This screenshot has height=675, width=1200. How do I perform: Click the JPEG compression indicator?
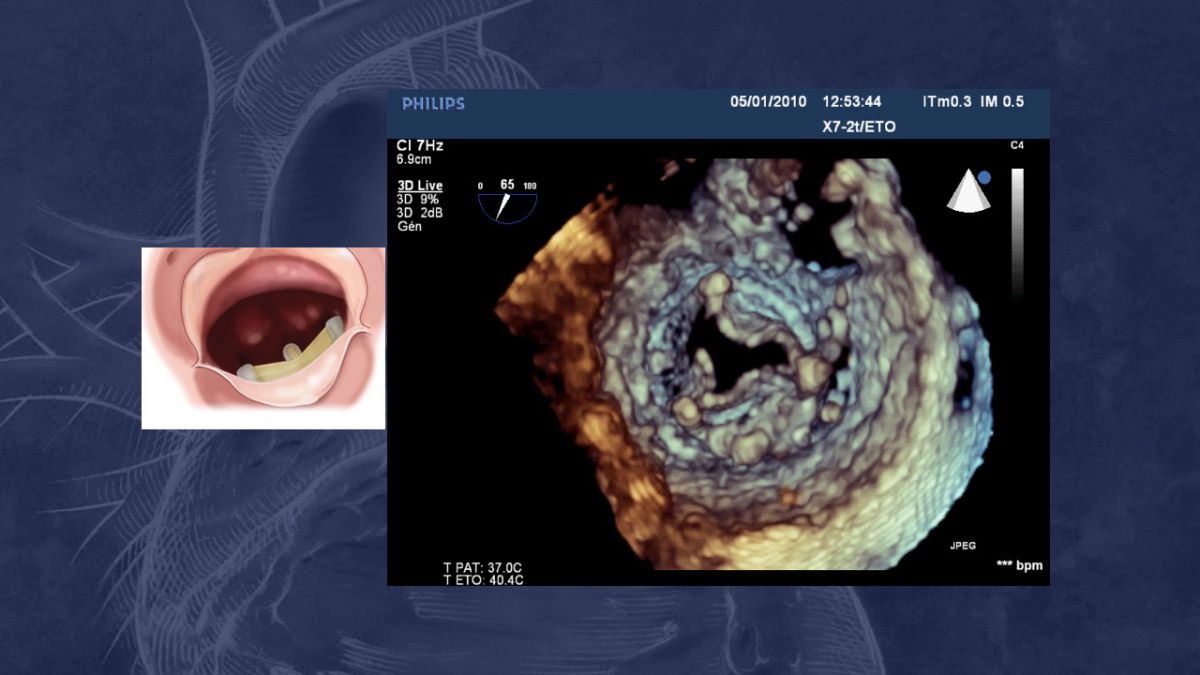(963, 546)
